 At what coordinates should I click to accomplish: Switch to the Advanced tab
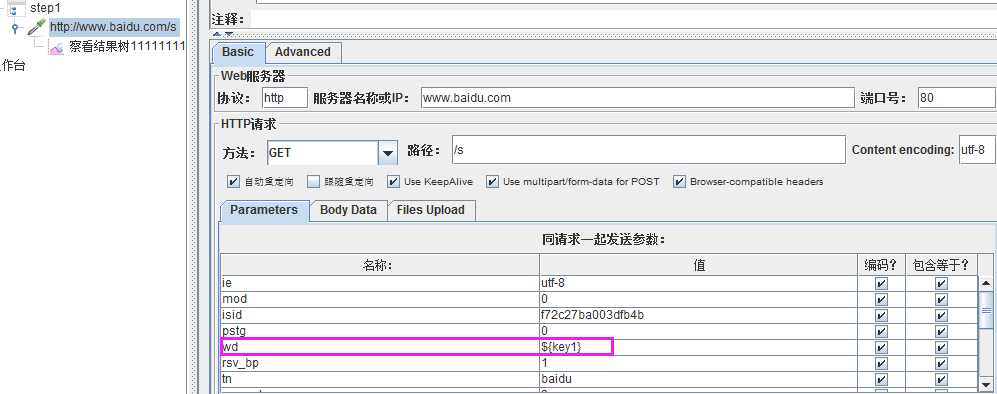[303, 52]
